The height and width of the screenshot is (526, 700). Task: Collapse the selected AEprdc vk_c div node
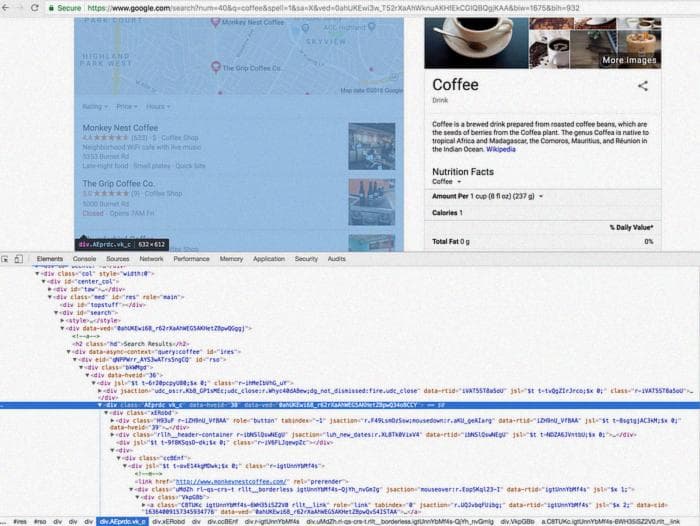pos(100,405)
